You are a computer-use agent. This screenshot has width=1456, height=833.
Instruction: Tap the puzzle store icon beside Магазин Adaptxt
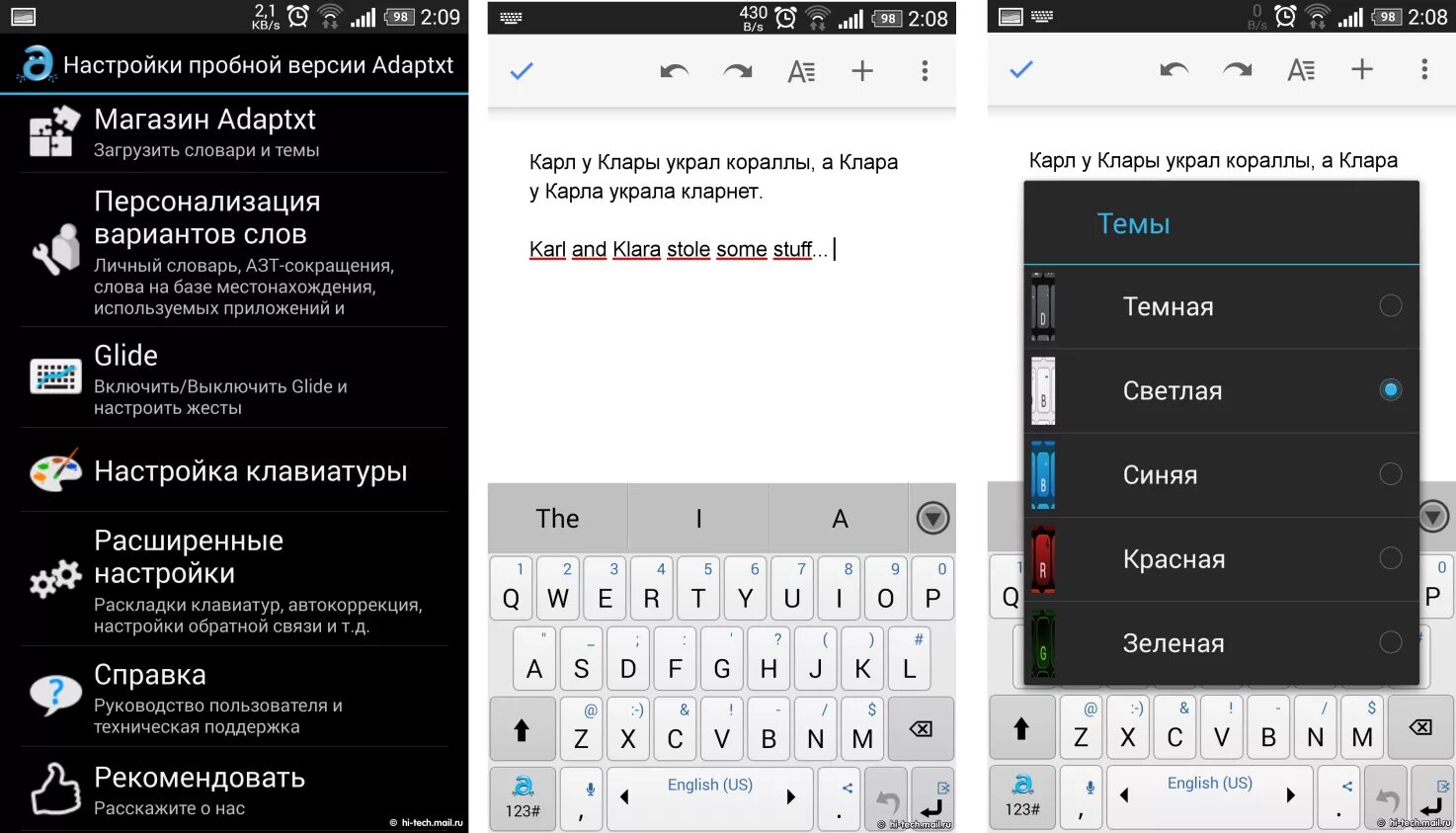click(53, 131)
